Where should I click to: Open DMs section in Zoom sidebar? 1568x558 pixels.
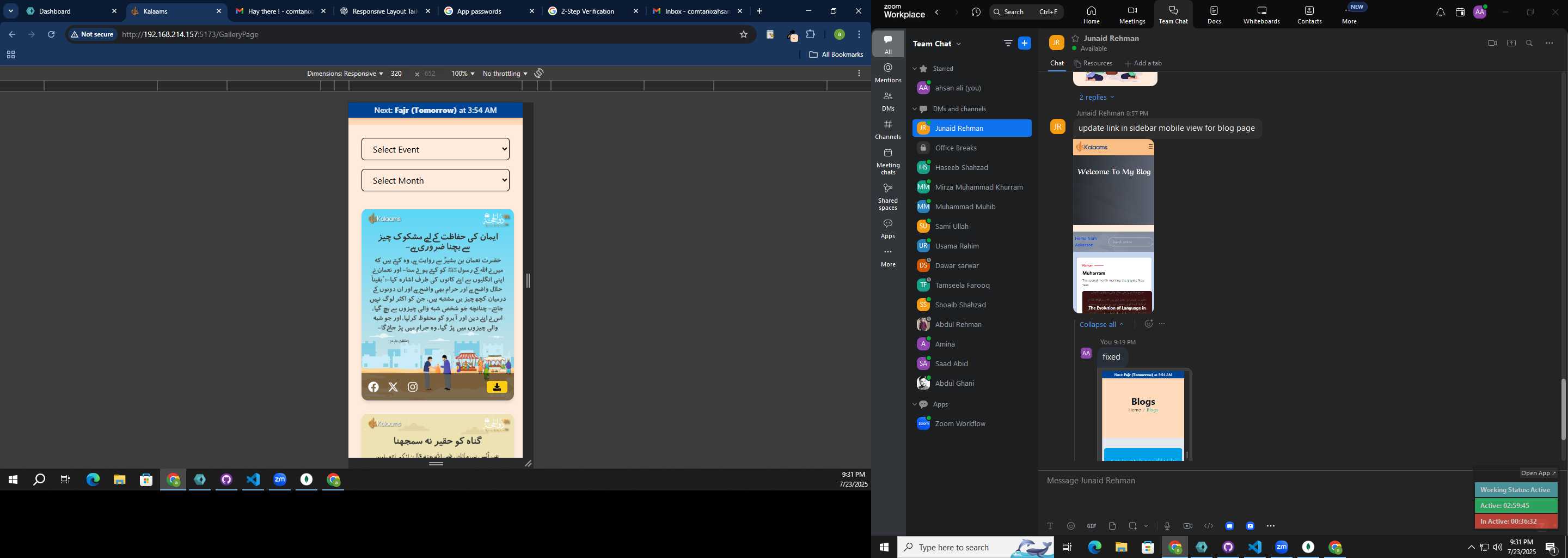tap(888, 101)
